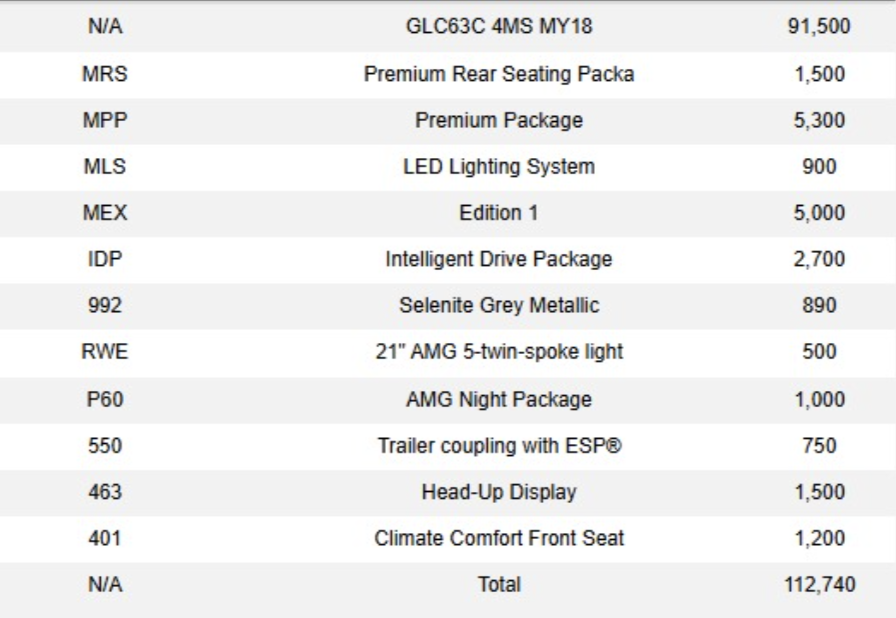
Task: Select the 21" AMG 5-twin-spoke light entry
Action: 499,351
